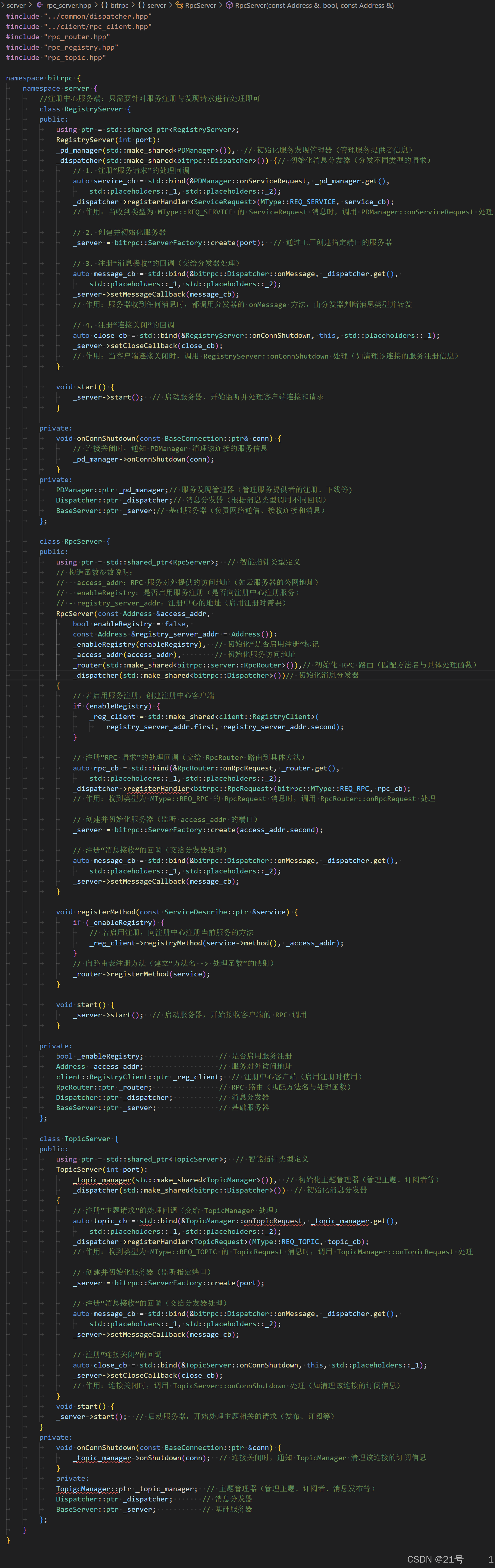Click the 'client::RegistryClient::ptr _reg_client;' declaration
The height and width of the screenshot is (1568, 495).
[x=210, y=1077]
